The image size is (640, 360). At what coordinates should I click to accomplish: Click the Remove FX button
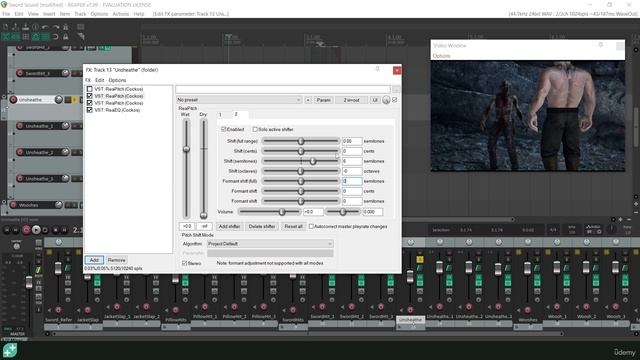pyautogui.click(x=116, y=260)
